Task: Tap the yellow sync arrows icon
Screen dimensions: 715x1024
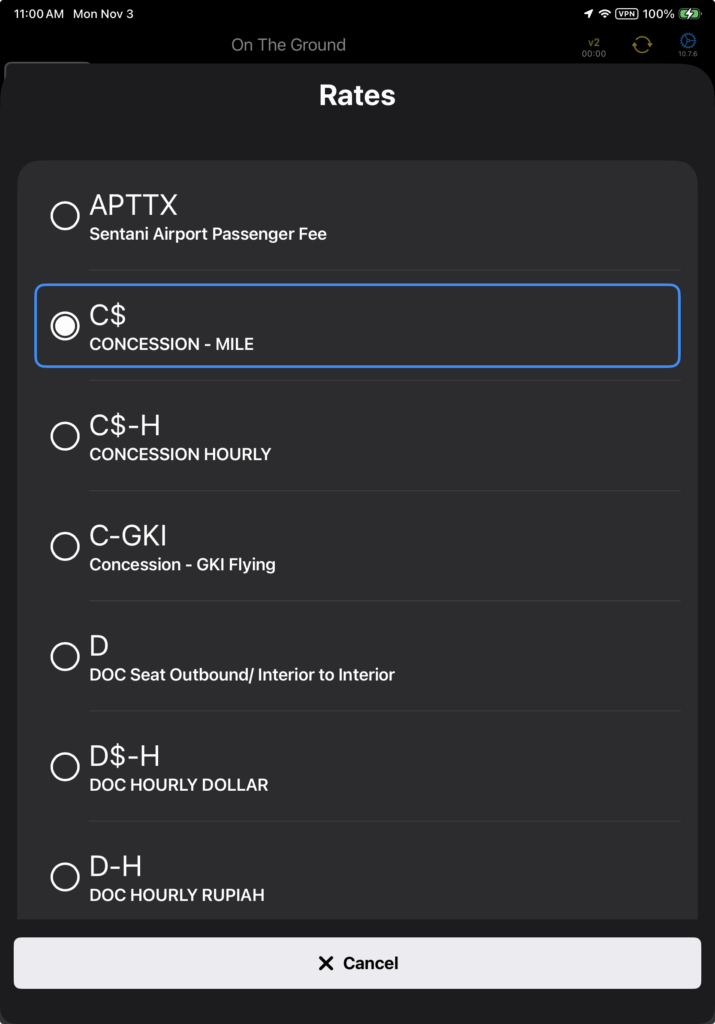Action: pyautogui.click(x=642, y=45)
